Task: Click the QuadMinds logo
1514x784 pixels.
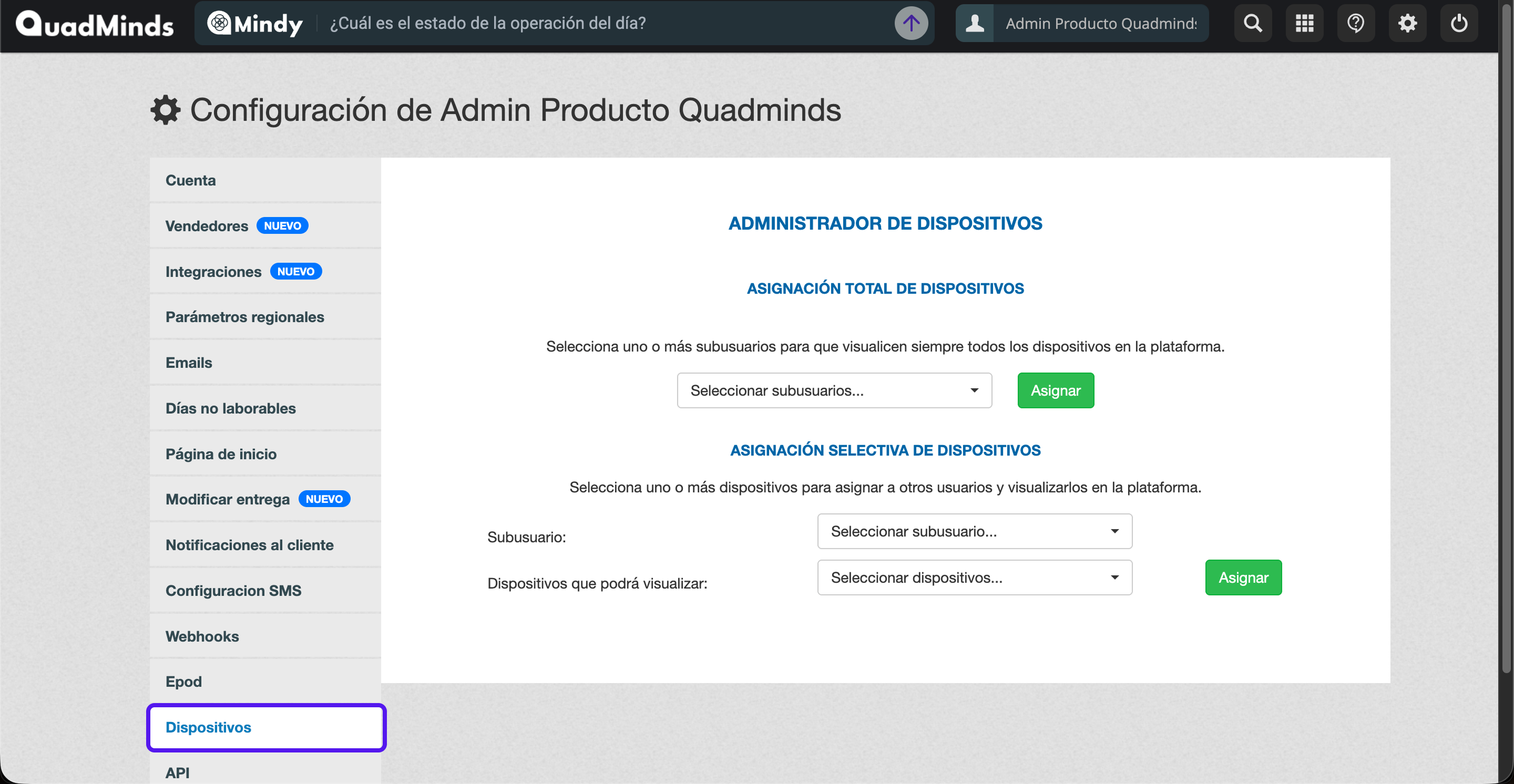Action: 95,25
